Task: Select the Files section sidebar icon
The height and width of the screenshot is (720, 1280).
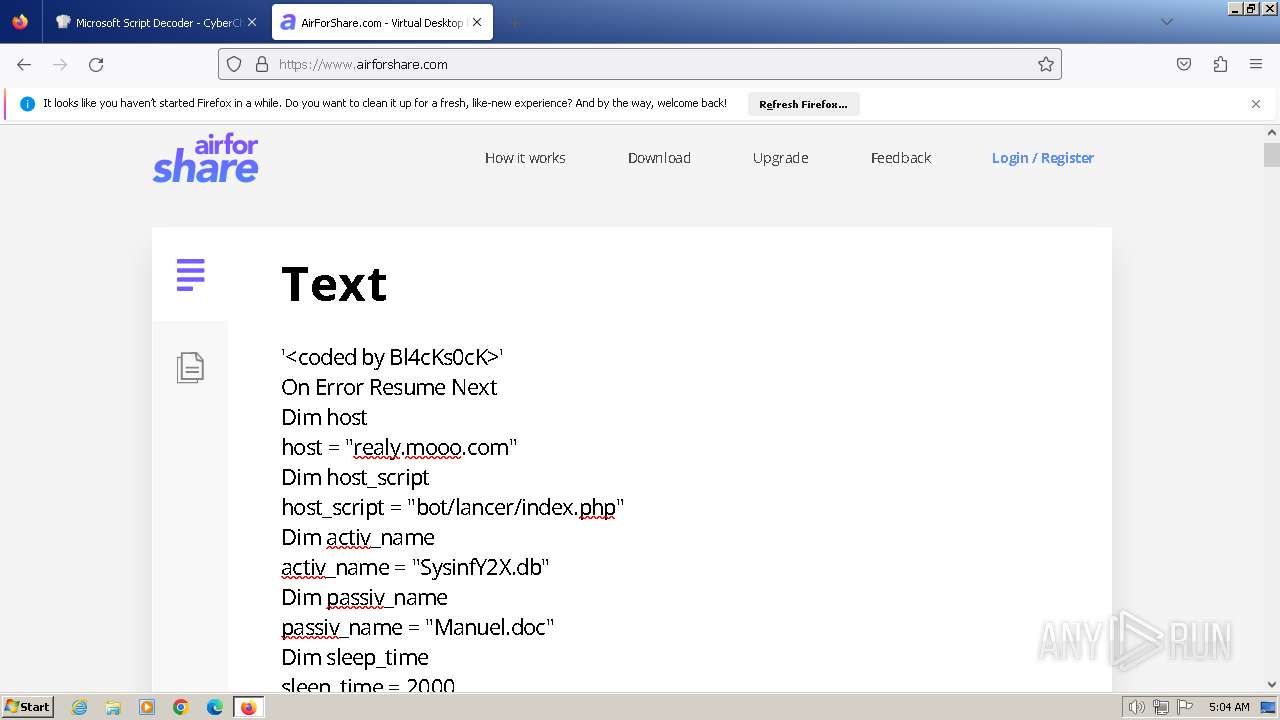Action: click(x=190, y=368)
